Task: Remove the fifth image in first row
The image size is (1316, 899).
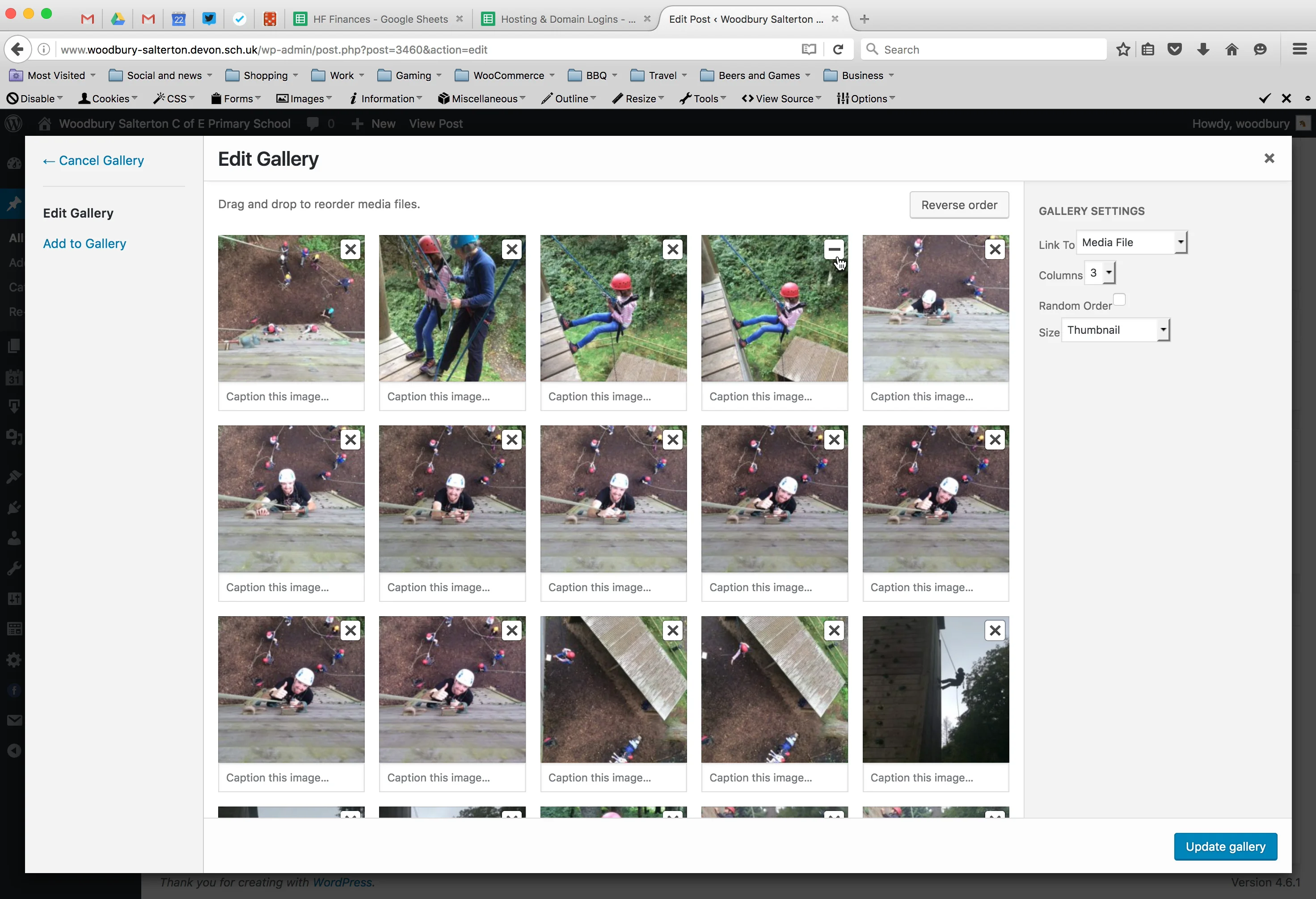Action: pos(995,249)
